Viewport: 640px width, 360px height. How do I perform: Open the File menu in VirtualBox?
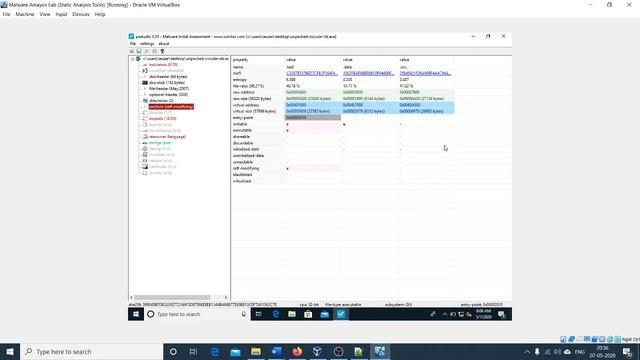click(x=7, y=14)
